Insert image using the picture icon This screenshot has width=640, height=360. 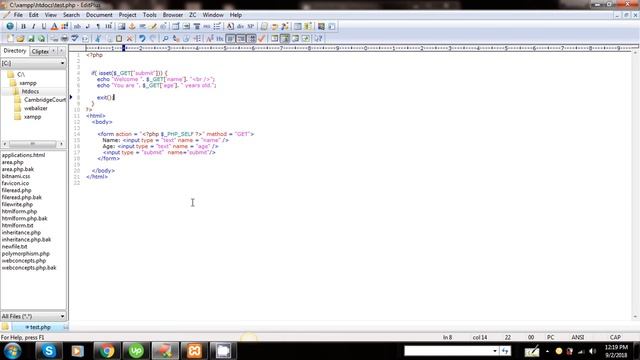(122, 27)
